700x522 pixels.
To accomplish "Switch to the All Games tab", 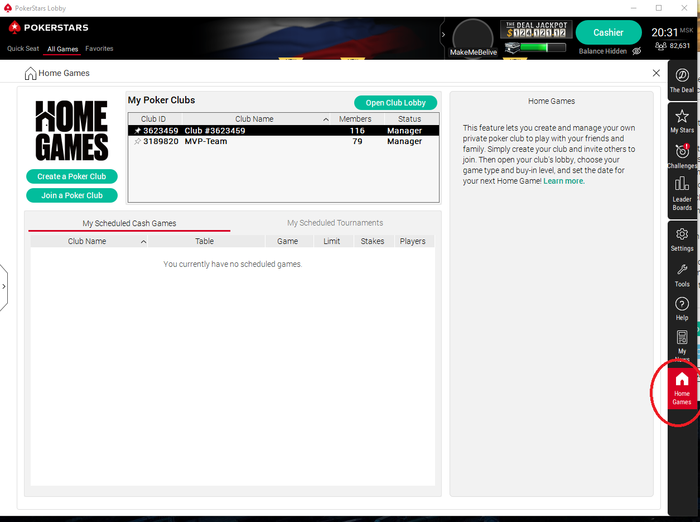I will tap(62, 49).
